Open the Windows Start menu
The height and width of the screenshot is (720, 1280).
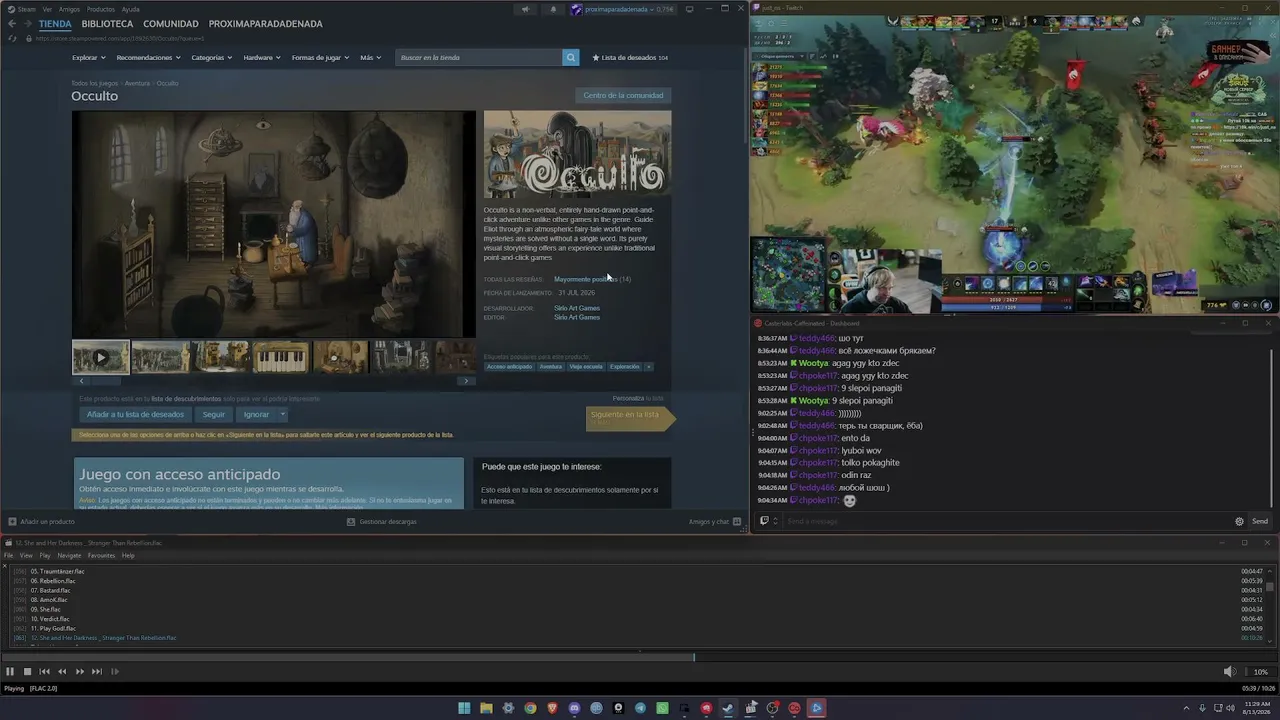tap(464, 708)
